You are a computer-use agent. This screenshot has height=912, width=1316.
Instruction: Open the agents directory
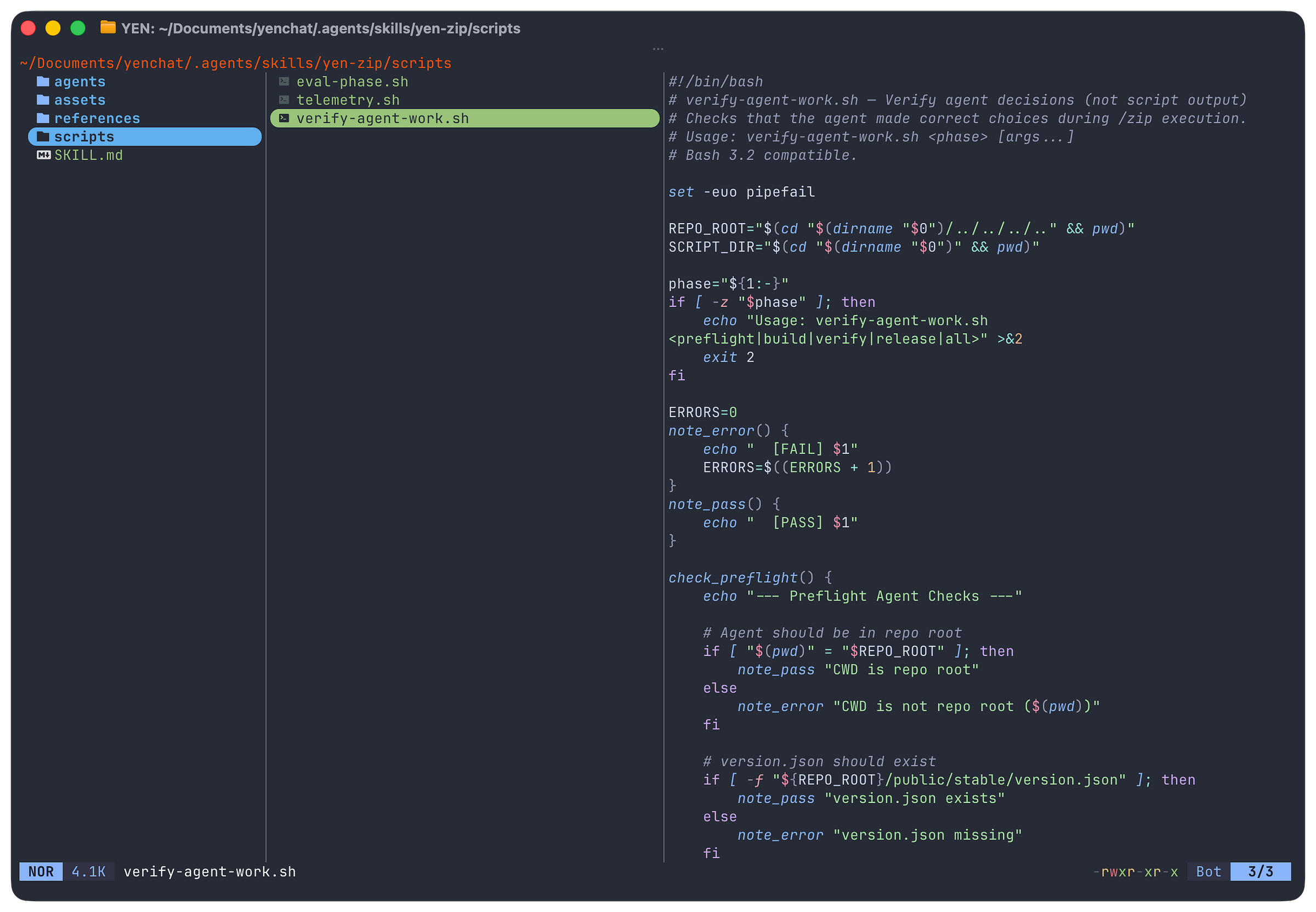click(x=80, y=82)
